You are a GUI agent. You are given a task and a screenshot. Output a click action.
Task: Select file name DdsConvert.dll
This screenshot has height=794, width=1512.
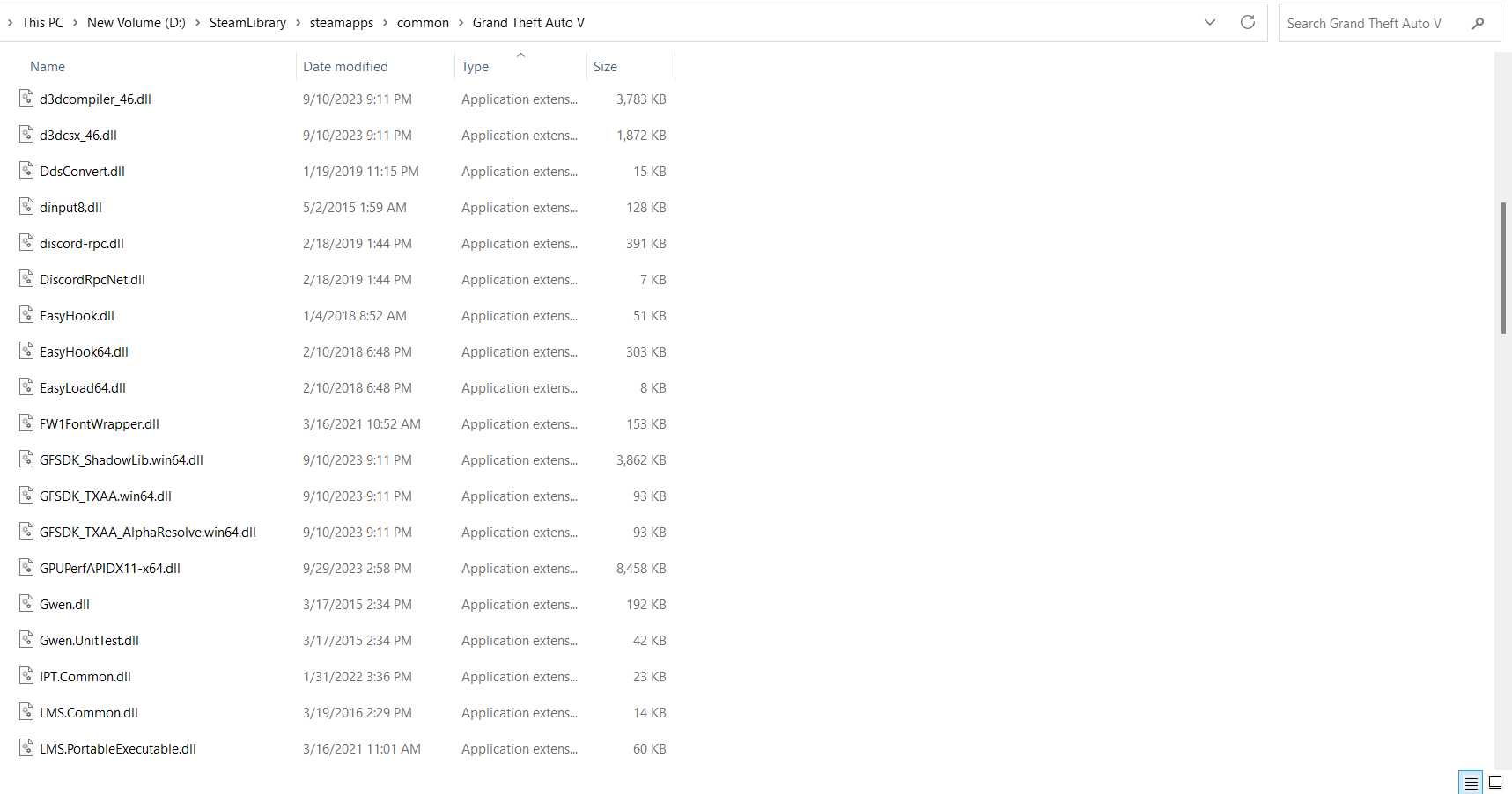point(82,172)
